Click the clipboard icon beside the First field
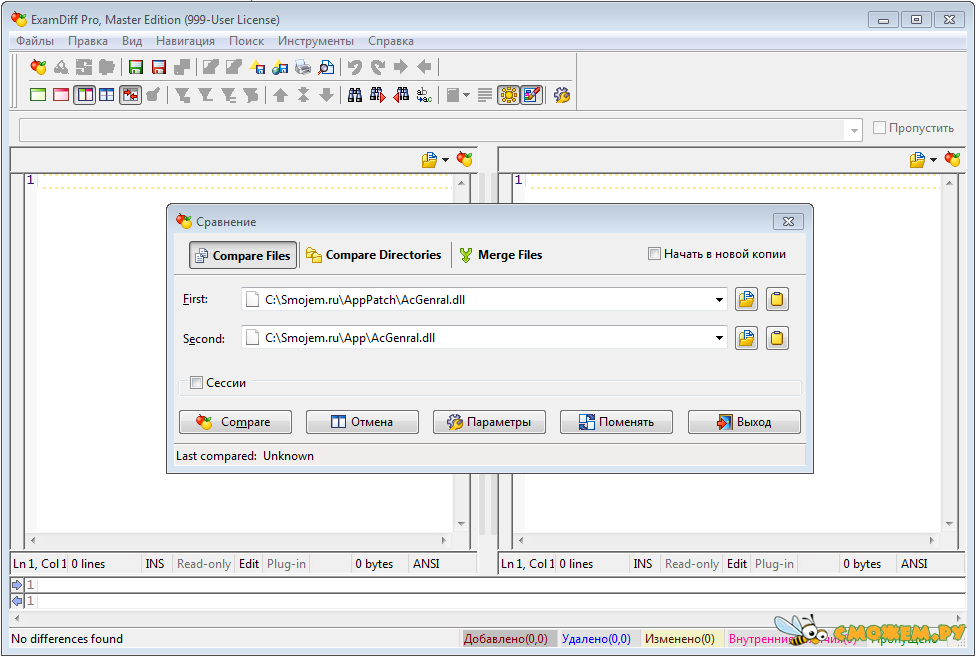The width and height of the screenshot is (976, 657). (777, 299)
